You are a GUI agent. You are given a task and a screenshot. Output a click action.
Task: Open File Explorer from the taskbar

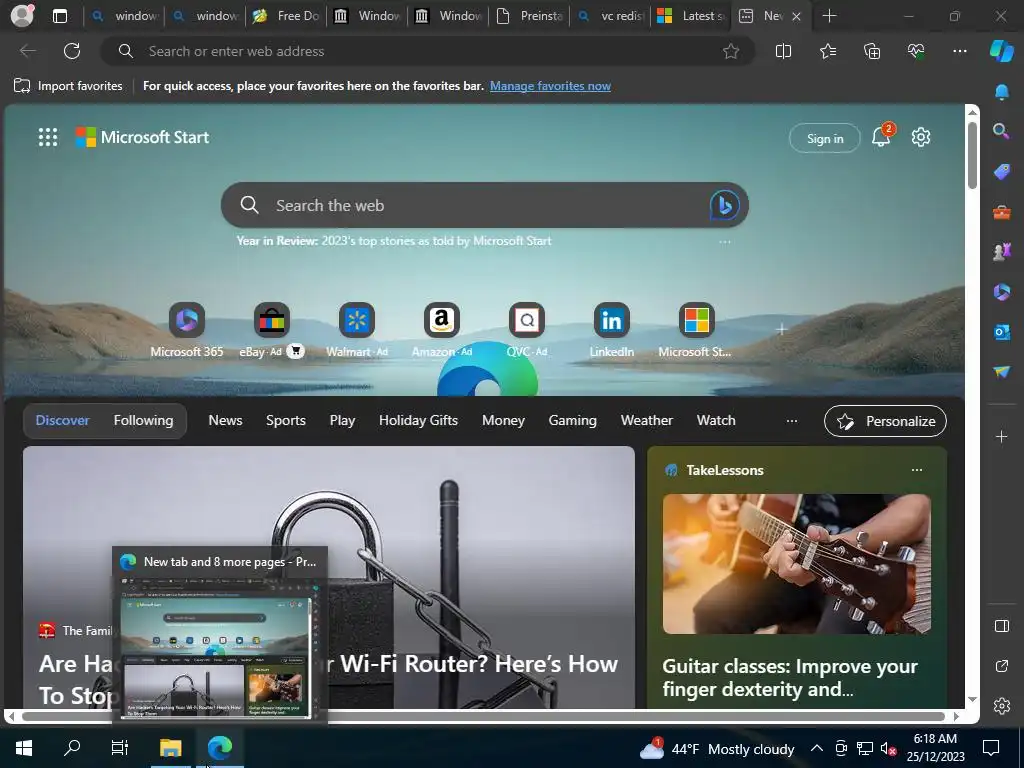coord(170,748)
